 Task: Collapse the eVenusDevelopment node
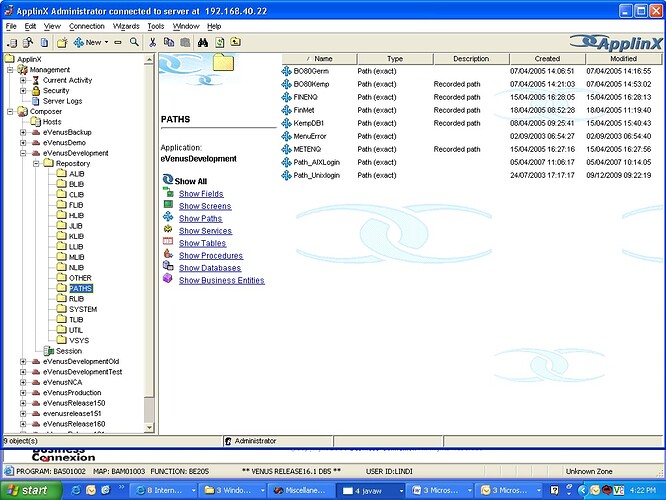click(x=23, y=153)
